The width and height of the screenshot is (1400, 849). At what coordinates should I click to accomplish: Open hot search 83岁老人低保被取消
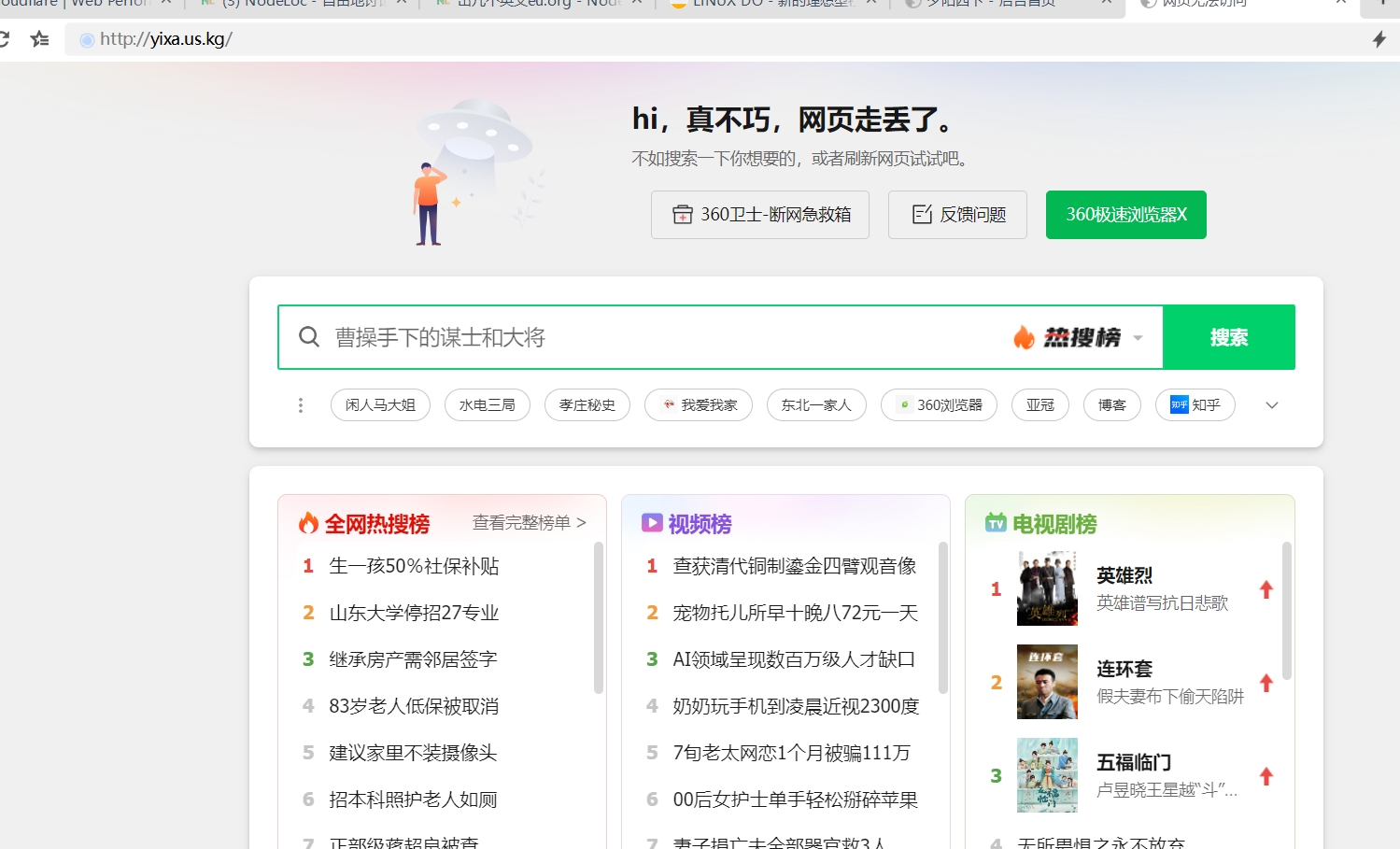point(414,706)
